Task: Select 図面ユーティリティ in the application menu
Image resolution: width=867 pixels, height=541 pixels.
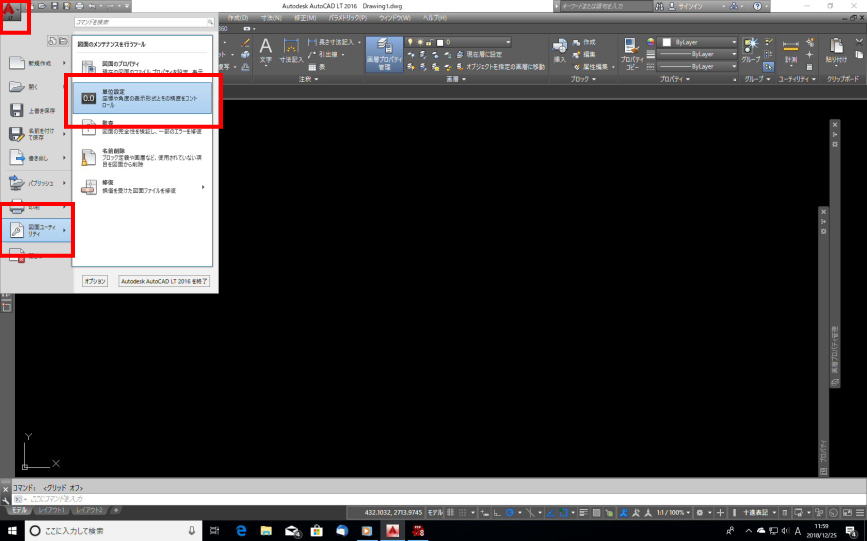Action: point(37,230)
